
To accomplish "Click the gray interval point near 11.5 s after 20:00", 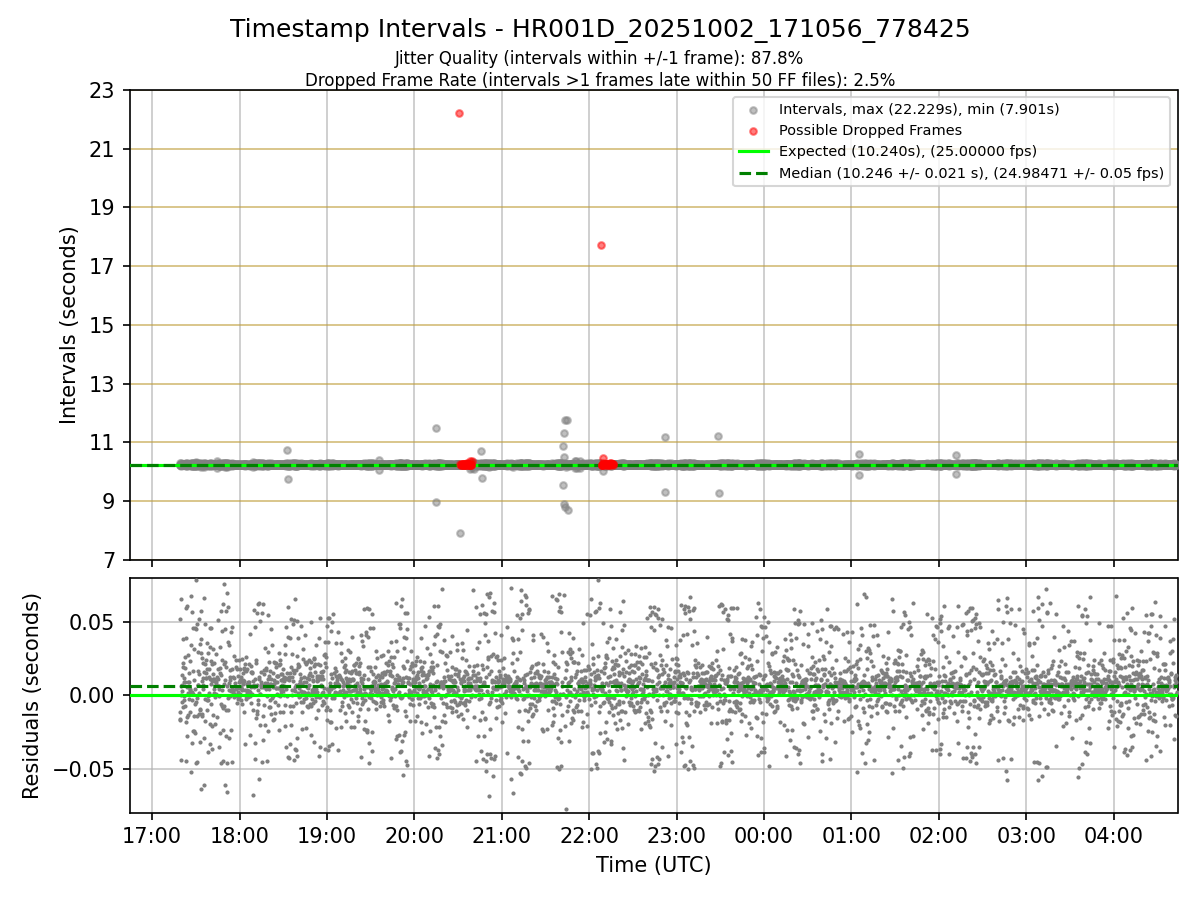I will pos(436,428).
